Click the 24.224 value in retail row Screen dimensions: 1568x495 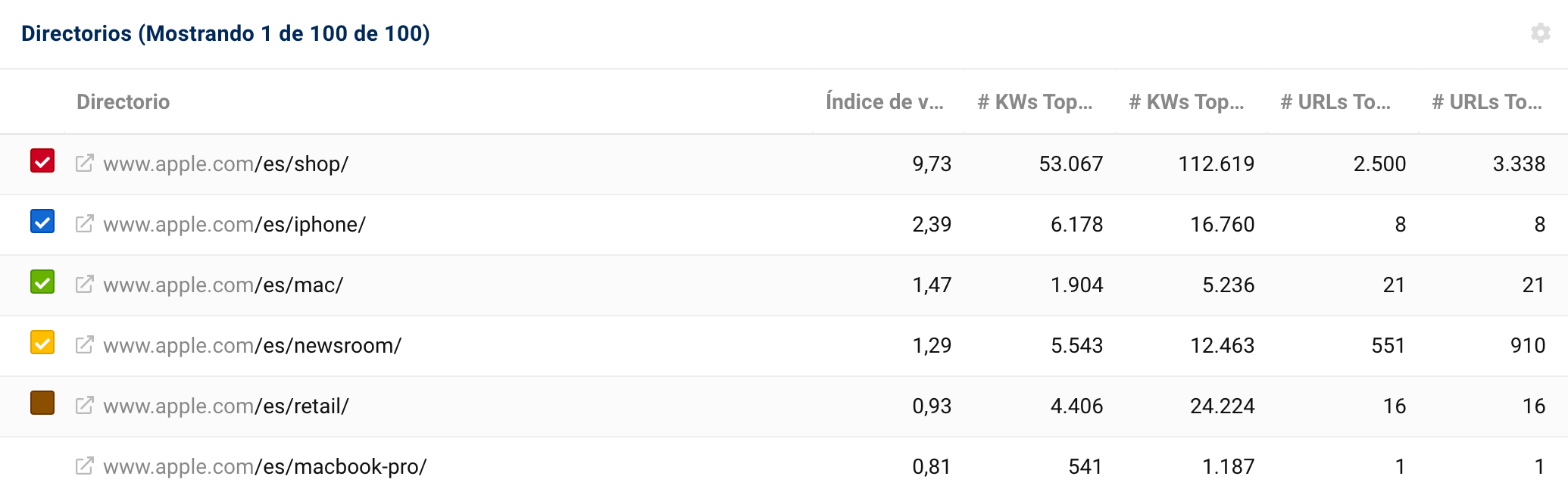point(1222,406)
